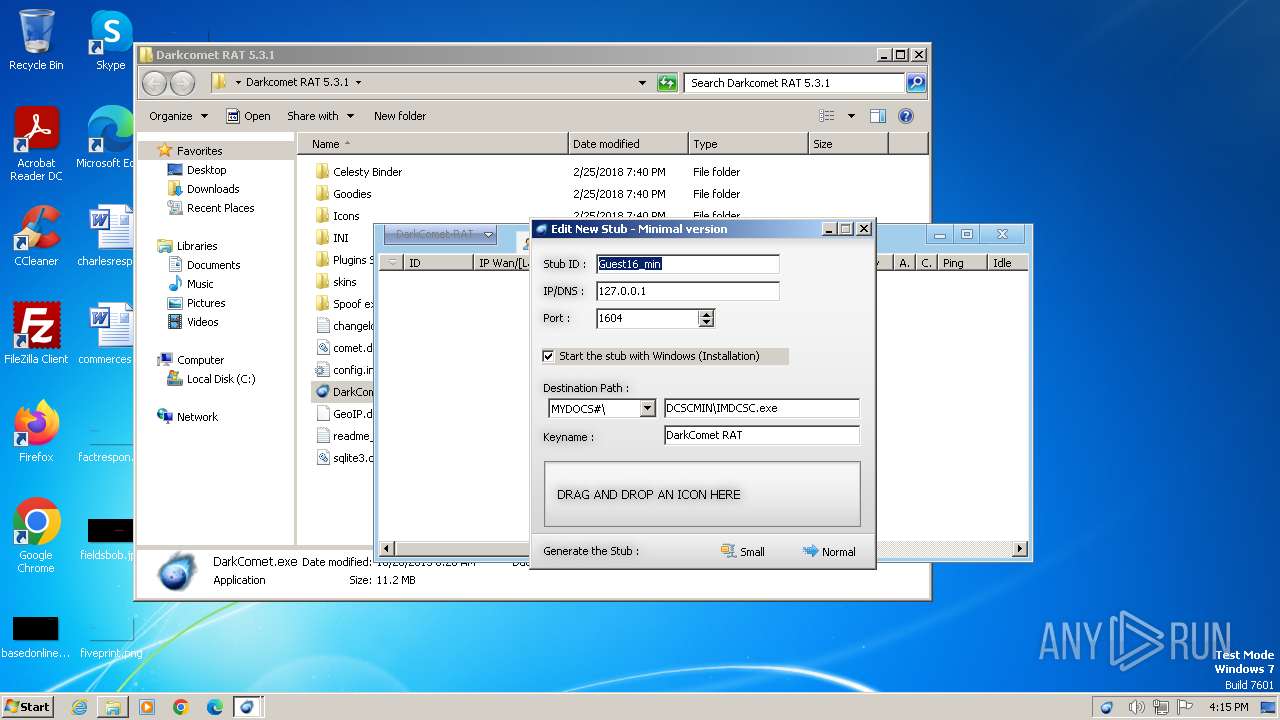Viewport: 1280px width, 720px height.
Task: Sort by the Name column header
Action: pyautogui.click(x=432, y=144)
